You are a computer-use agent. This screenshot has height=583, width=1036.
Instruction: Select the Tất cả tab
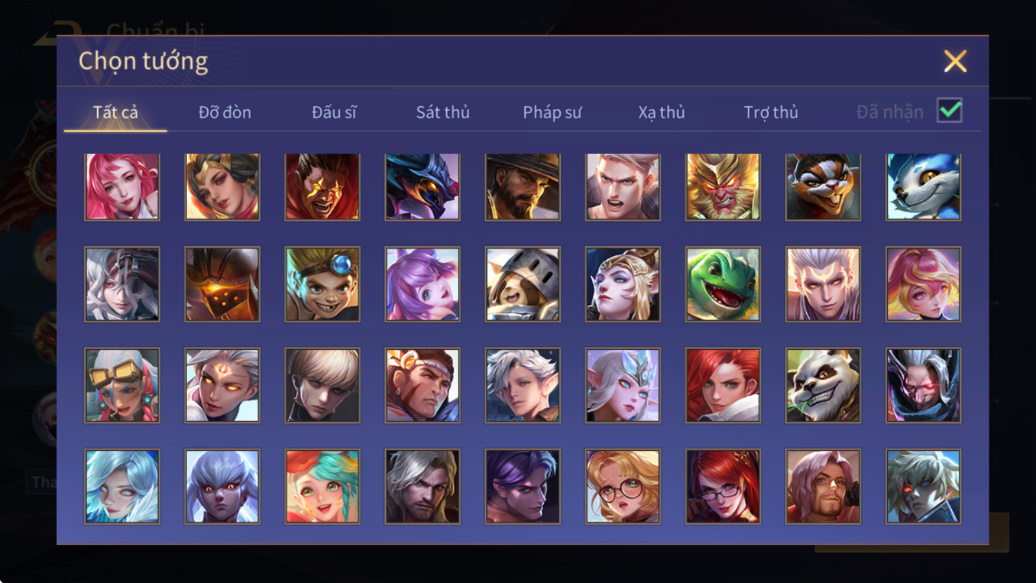(116, 112)
